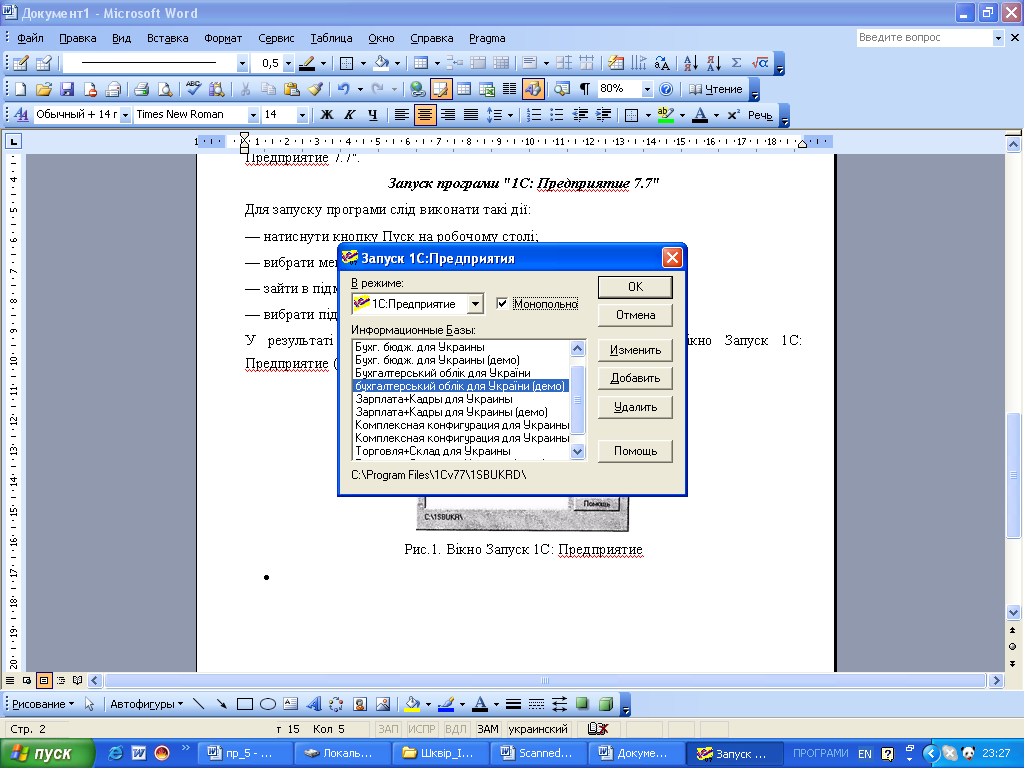
Task: Click the Изменить button
Action: (635, 350)
